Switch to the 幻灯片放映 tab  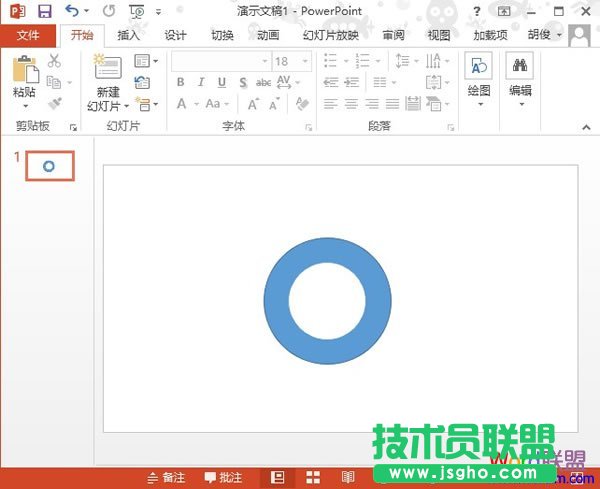331,36
